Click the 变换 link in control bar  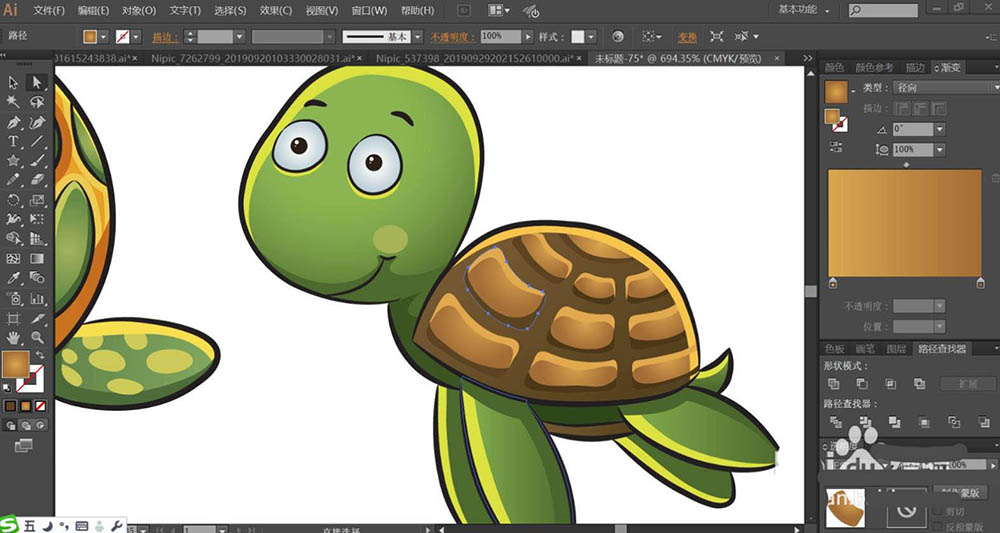(687, 37)
